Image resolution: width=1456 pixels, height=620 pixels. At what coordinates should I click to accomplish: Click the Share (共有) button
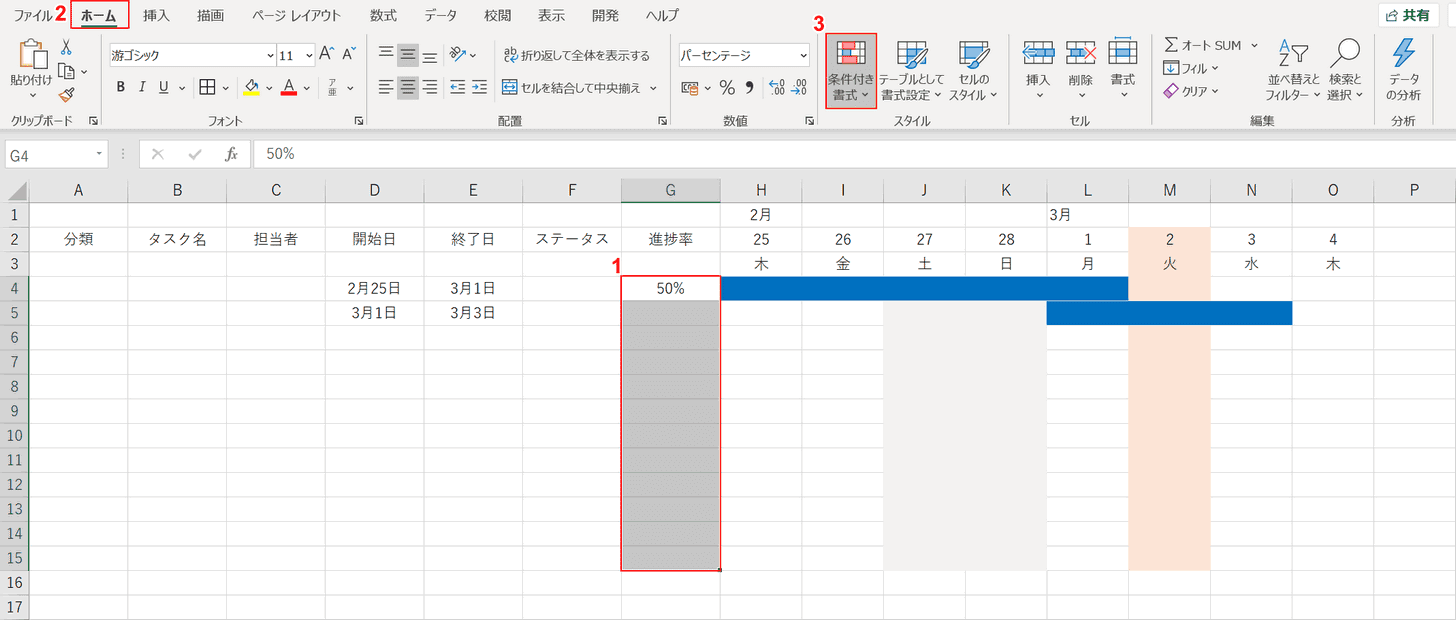1409,15
